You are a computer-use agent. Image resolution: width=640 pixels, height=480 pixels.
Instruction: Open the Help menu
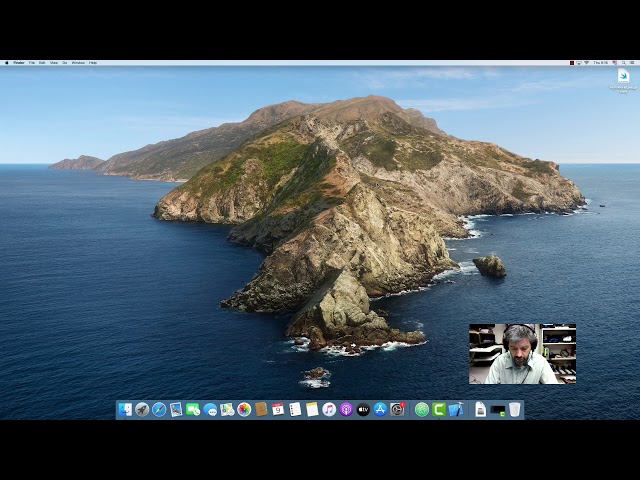(x=93, y=63)
